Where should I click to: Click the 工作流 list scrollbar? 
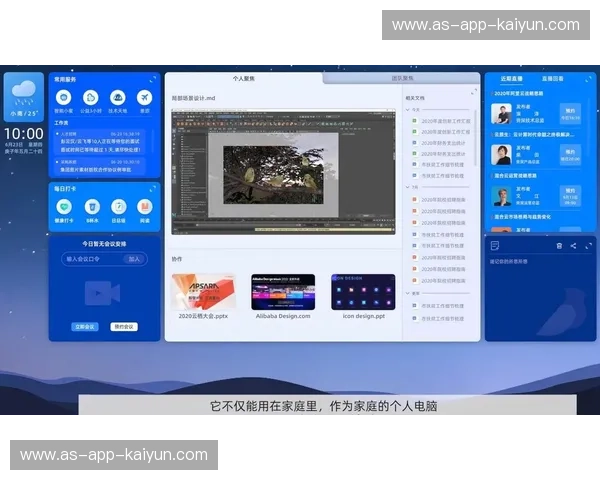[153, 142]
